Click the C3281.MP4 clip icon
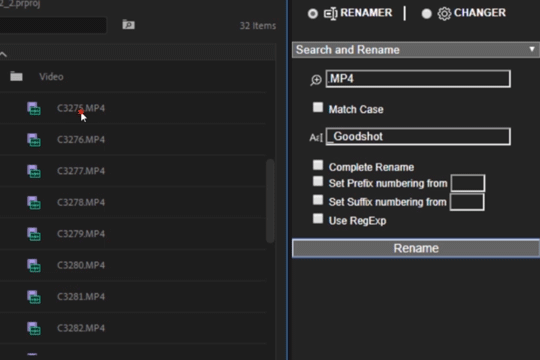This screenshot has width=540, height=360. coord(34,297)
